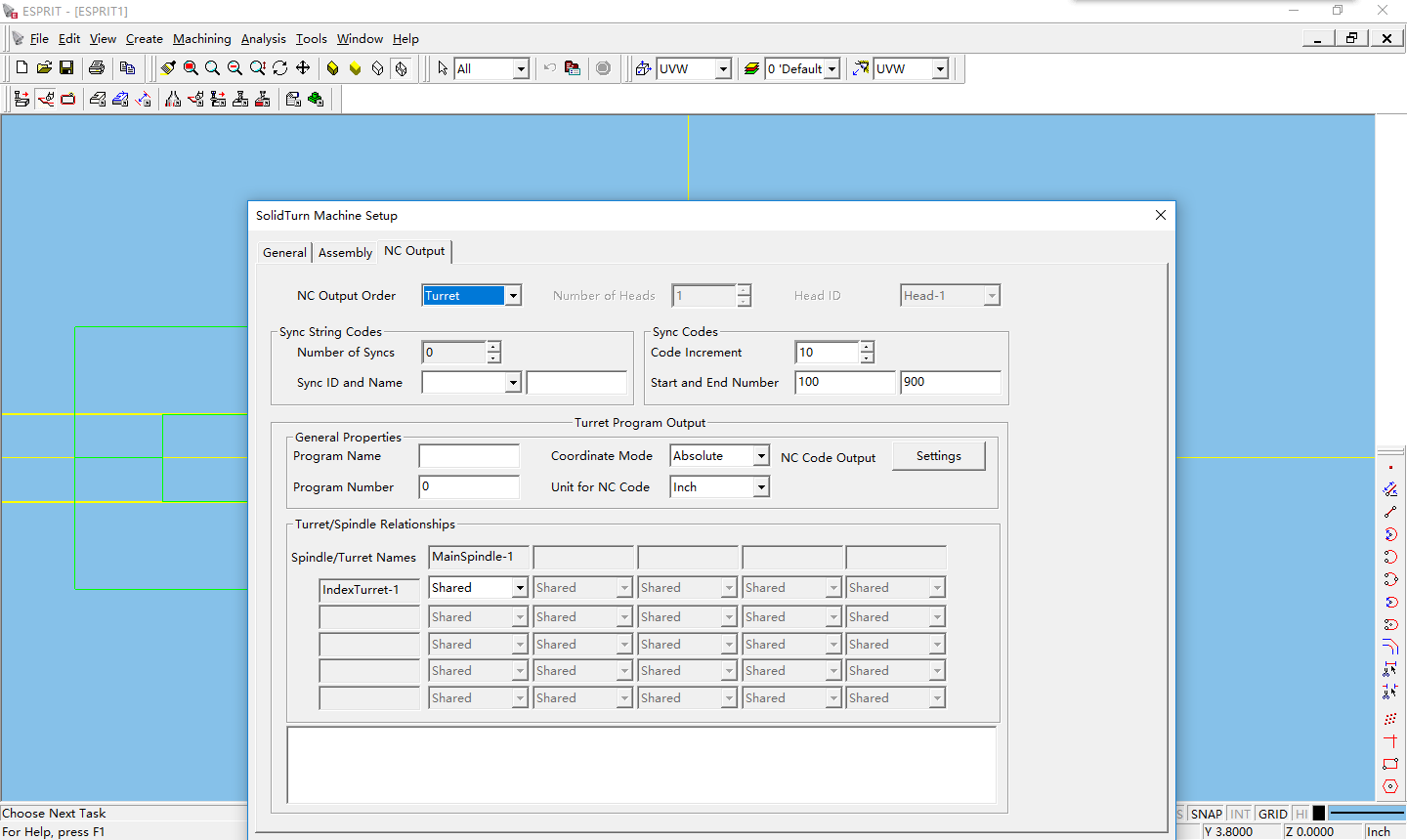The height and width of the screenshot is (840, 1407).
Task: Open IndexTurret-1 MainSpindle Shared dropdown
Action: [520, 588]
